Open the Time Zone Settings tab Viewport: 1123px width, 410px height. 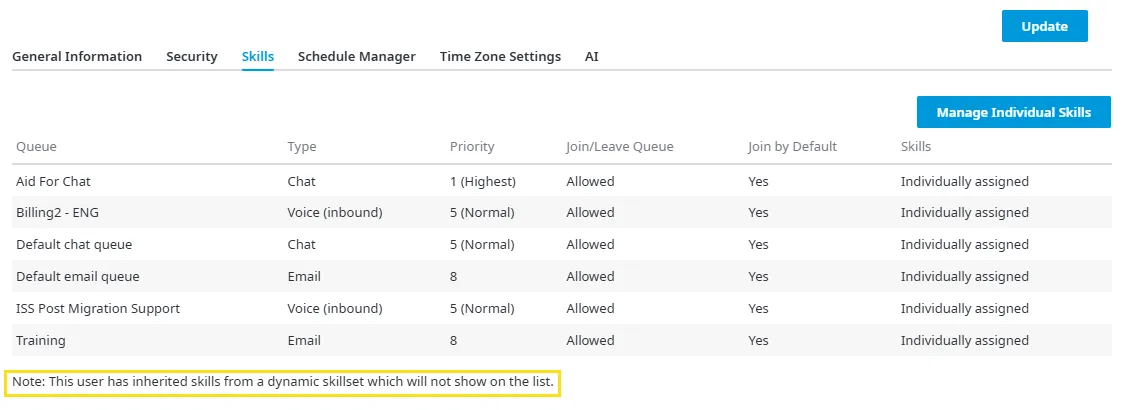[501, 56]
